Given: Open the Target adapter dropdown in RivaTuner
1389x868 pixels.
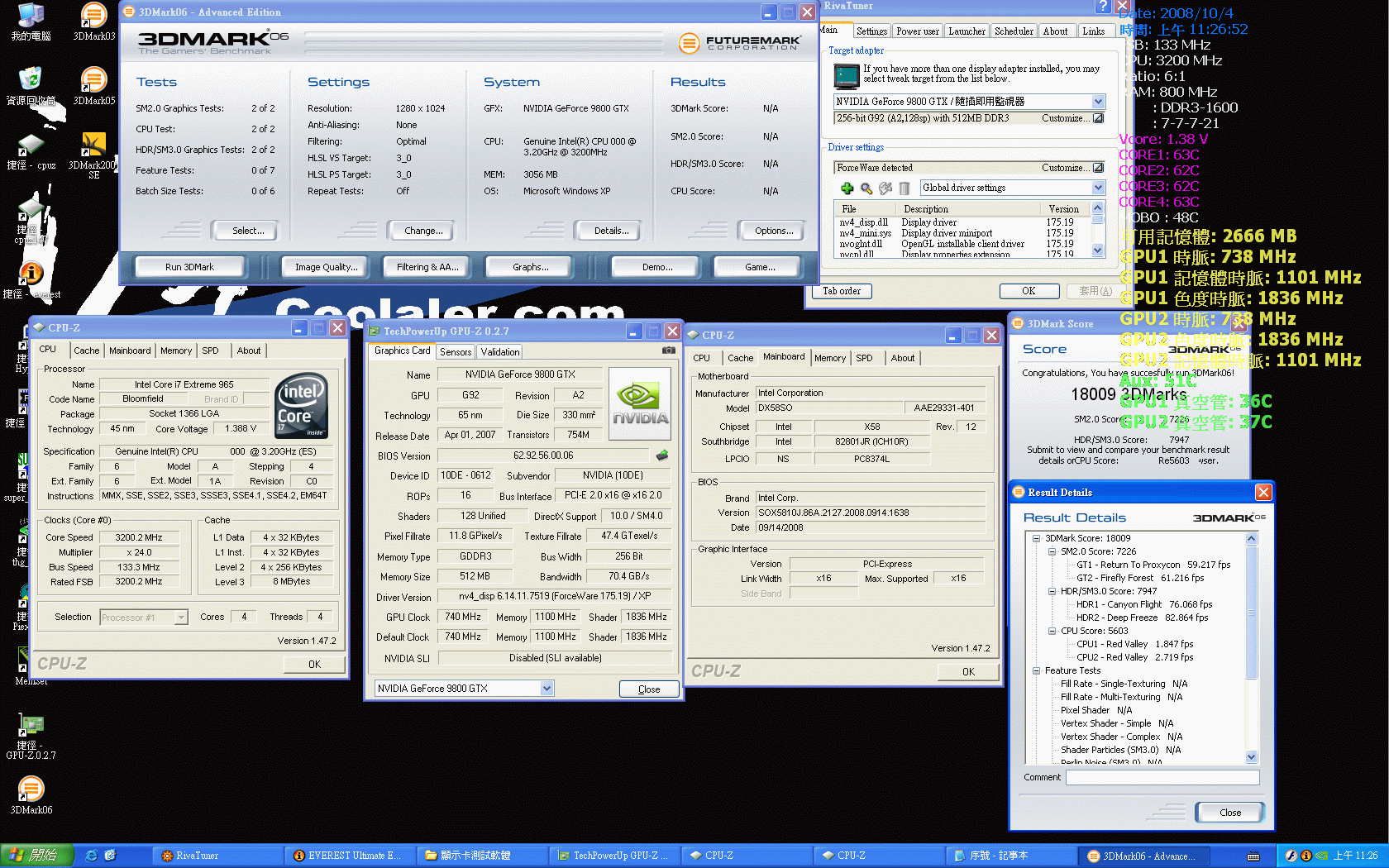Looking at the screenshot, I should 1098,102.
